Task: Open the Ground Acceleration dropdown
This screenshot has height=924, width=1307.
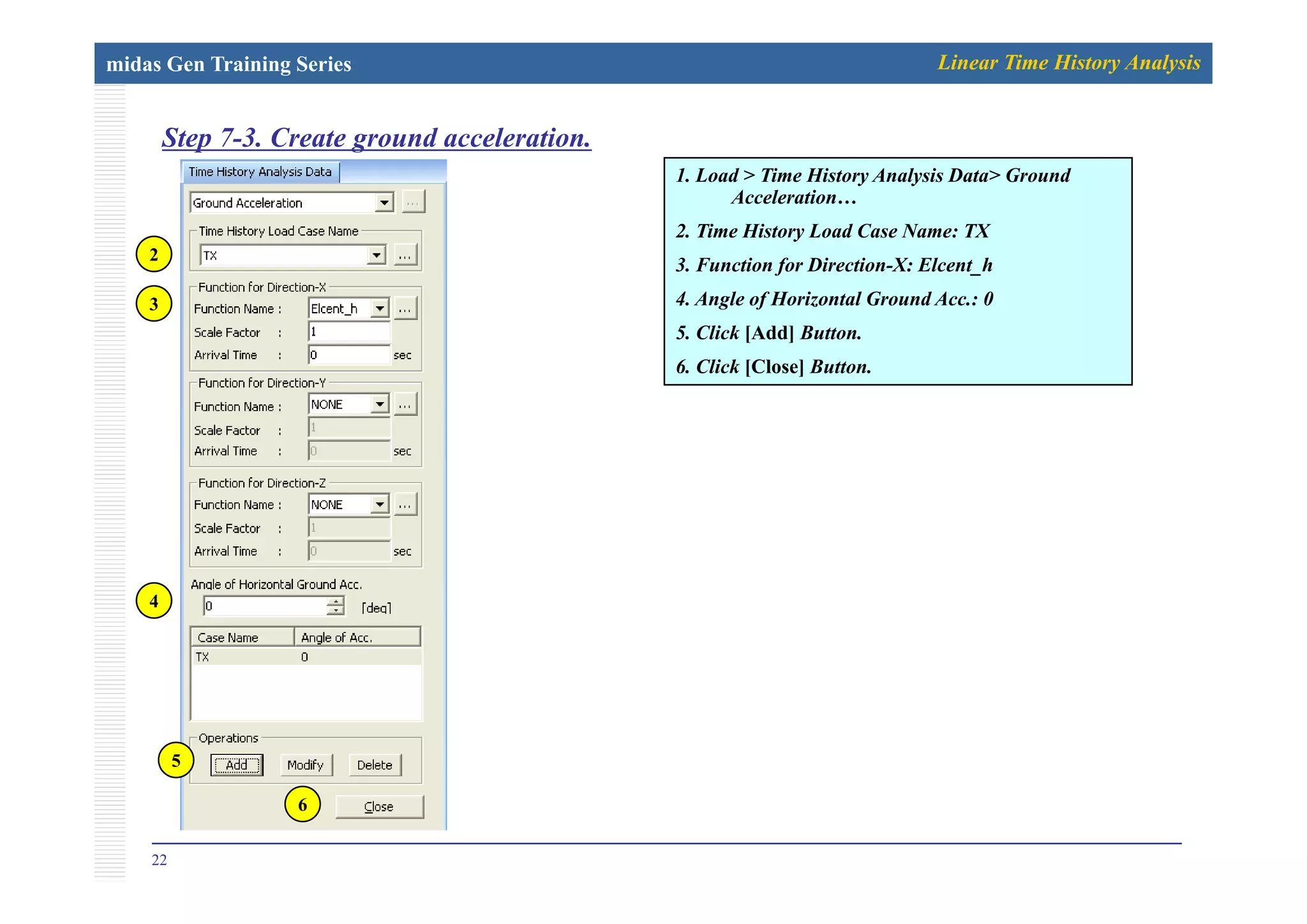Action: pyautogui.click(x=384, y=203)
